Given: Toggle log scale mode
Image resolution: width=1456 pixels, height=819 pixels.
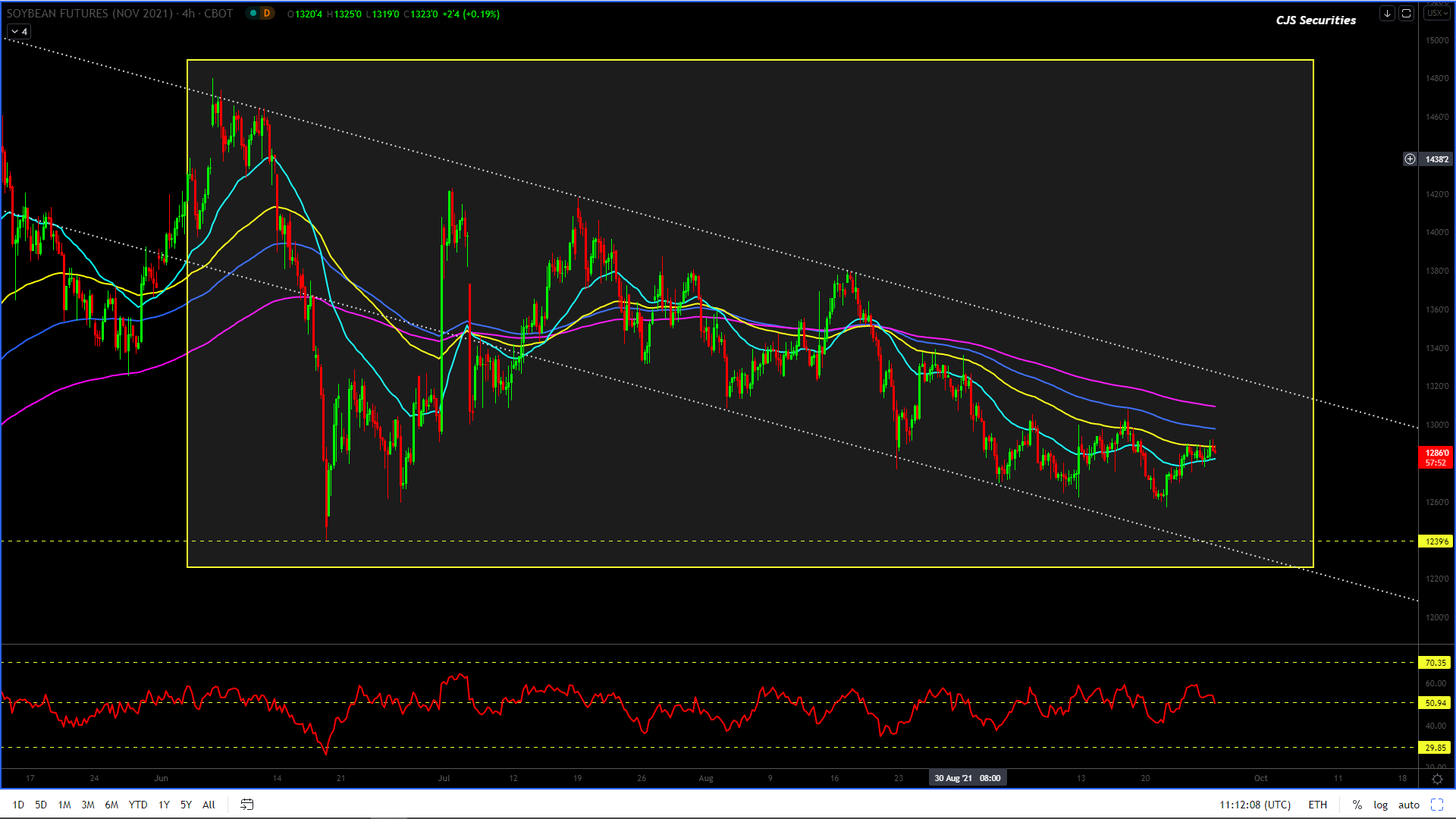Looking at the screenshot, I should coord(1380,805).
